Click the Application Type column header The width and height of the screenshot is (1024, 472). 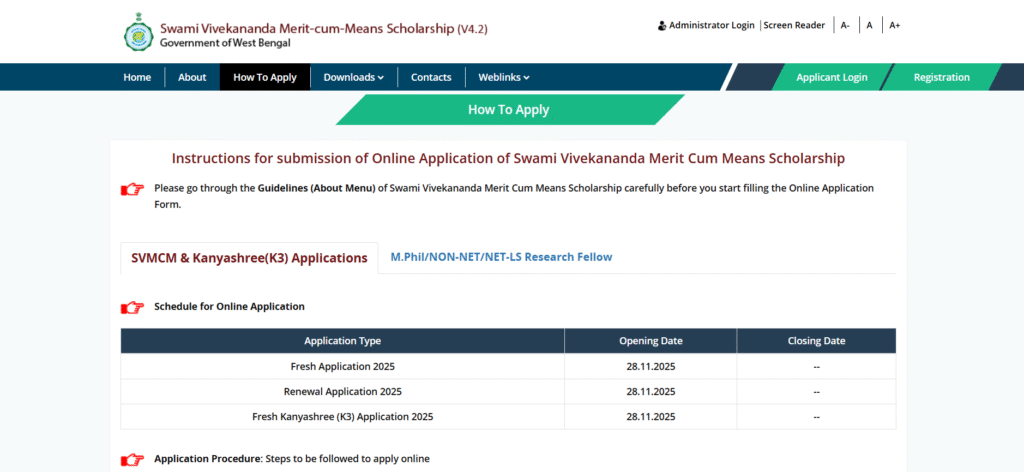pyautogui.click(x=342, y=341)
